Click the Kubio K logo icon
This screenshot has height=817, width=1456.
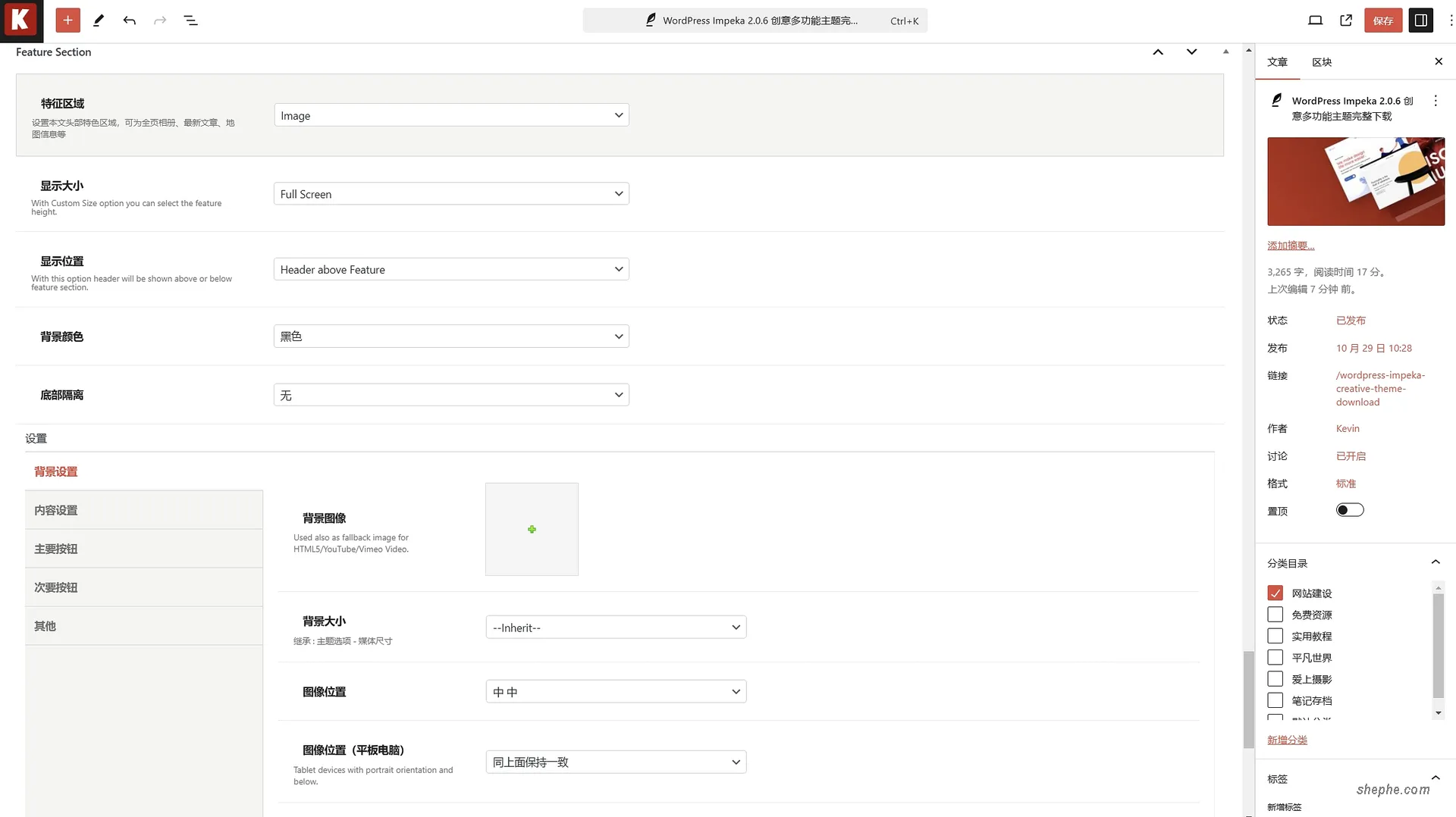tap(20, 20)
